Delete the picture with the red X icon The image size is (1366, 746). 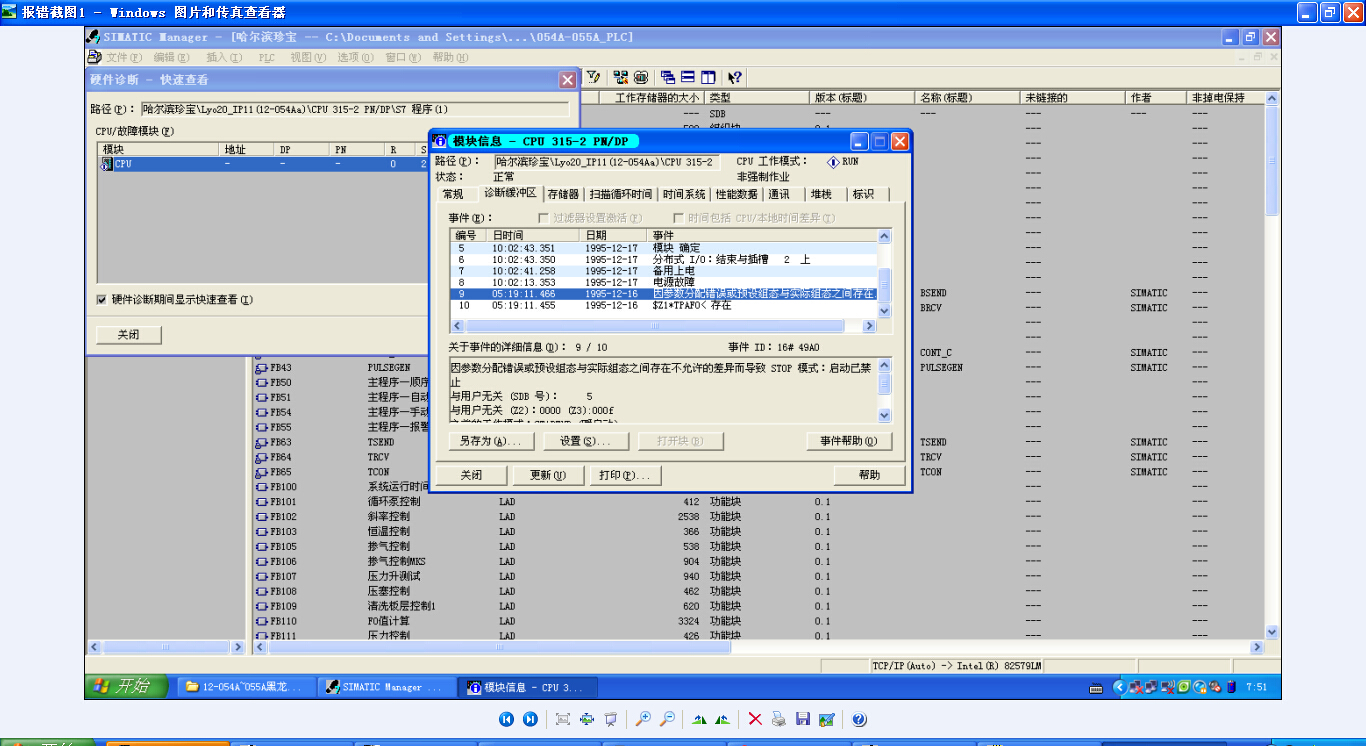[755, 719]
